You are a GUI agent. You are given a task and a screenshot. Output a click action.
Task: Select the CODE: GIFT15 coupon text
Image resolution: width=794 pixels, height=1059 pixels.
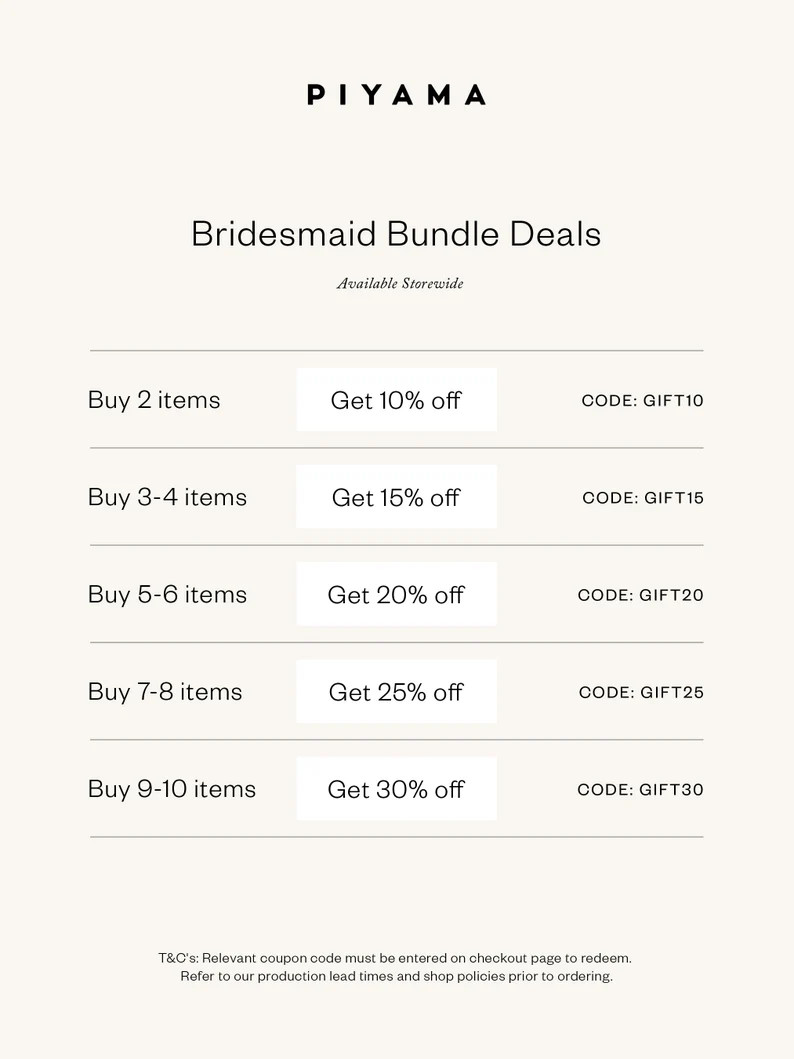tap(643, 498)
